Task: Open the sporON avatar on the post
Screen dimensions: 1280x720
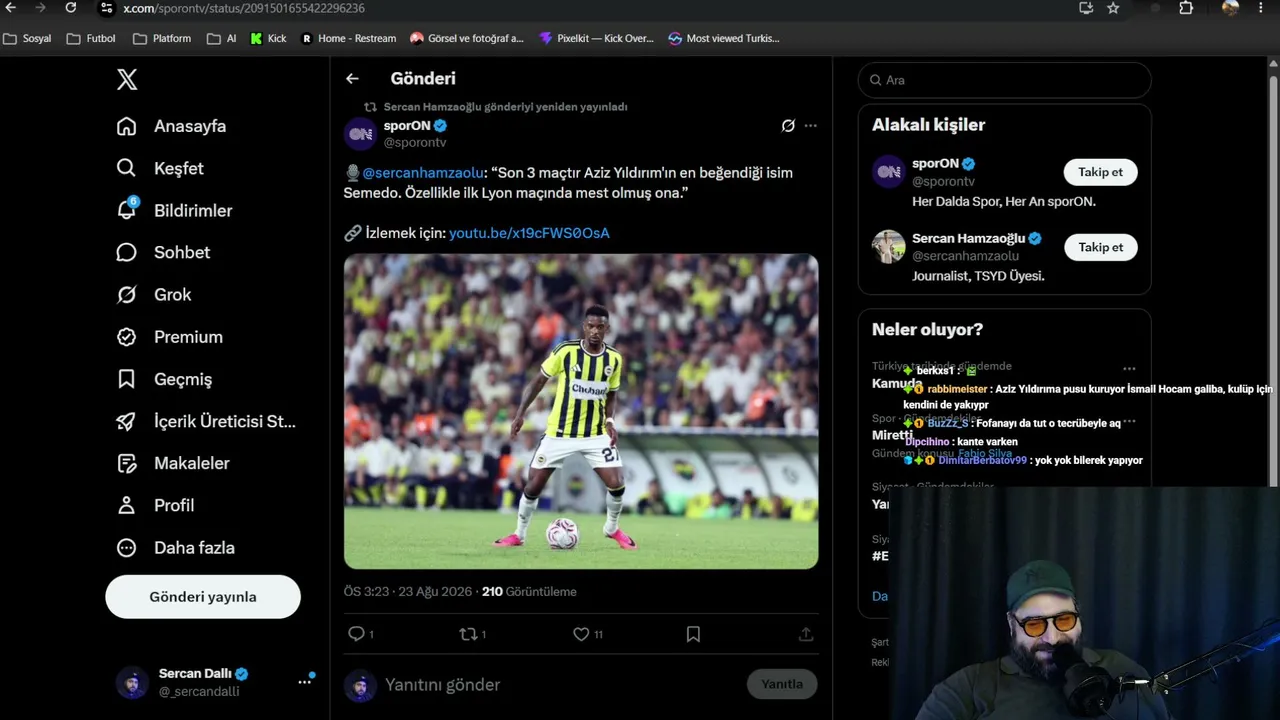Action: tap(360, 134)
